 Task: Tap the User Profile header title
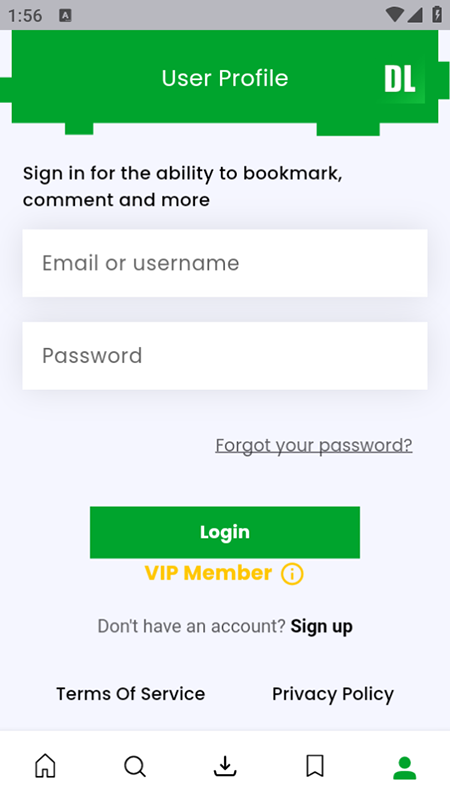(225, 78)
